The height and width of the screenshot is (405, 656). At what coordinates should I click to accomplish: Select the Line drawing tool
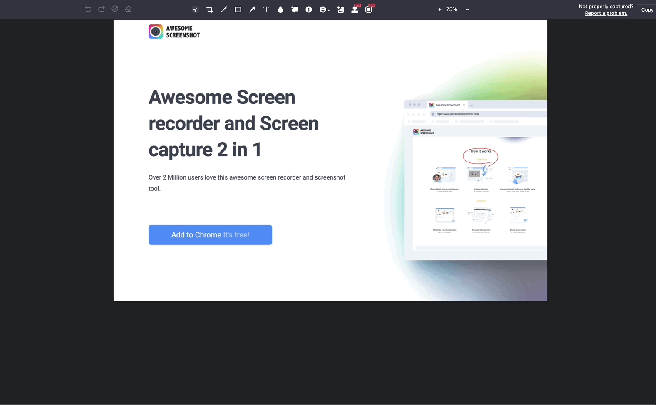pyautogui.click(x=224, y=9)
